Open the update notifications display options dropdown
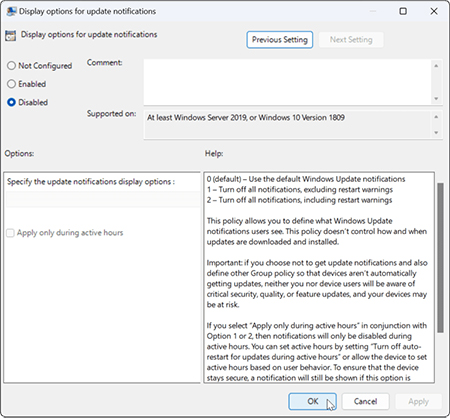The height and width of the screenshot is (420, 450). coord(103,199)
